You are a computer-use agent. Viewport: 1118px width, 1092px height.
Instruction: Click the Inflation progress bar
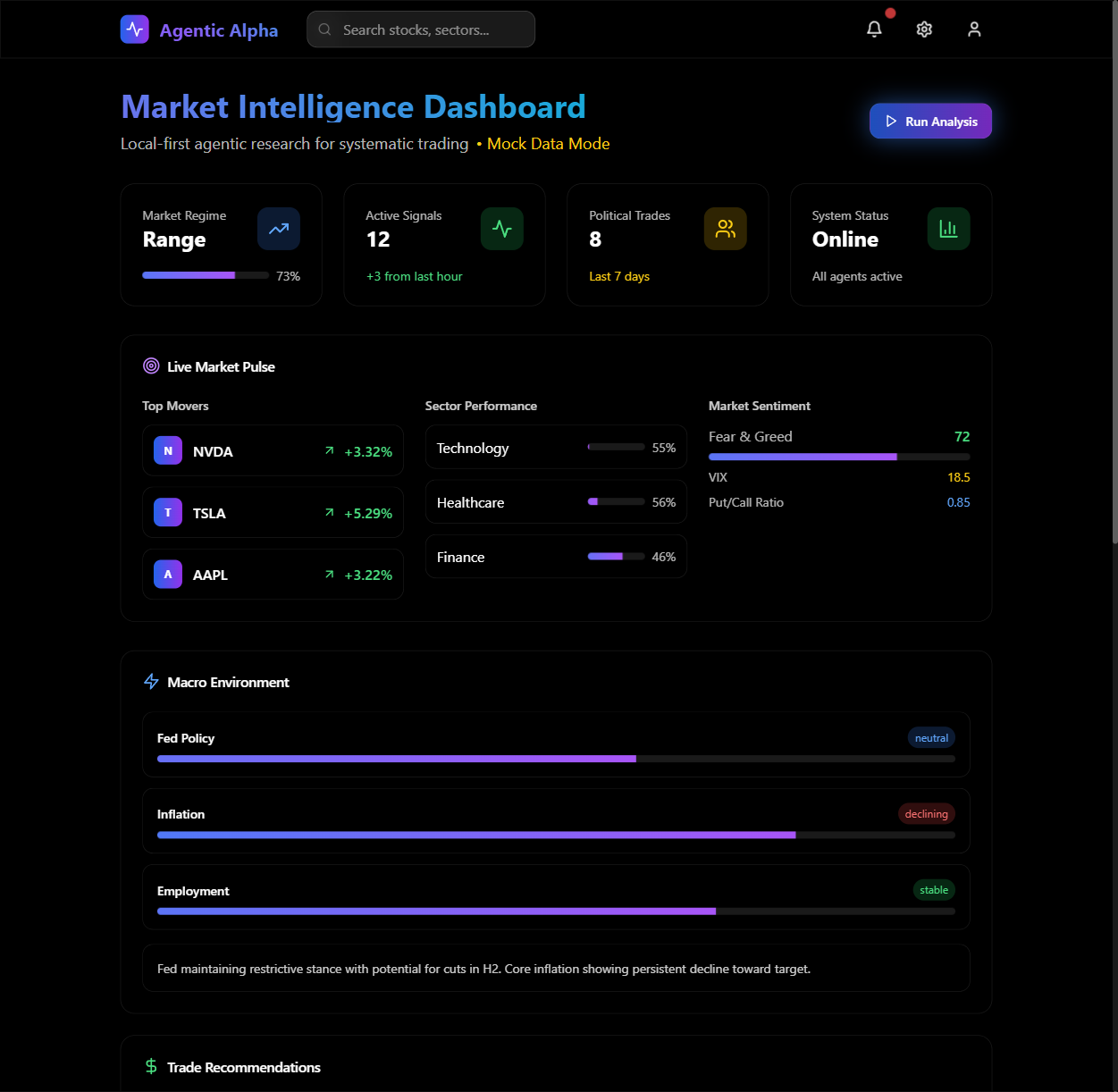556,835
